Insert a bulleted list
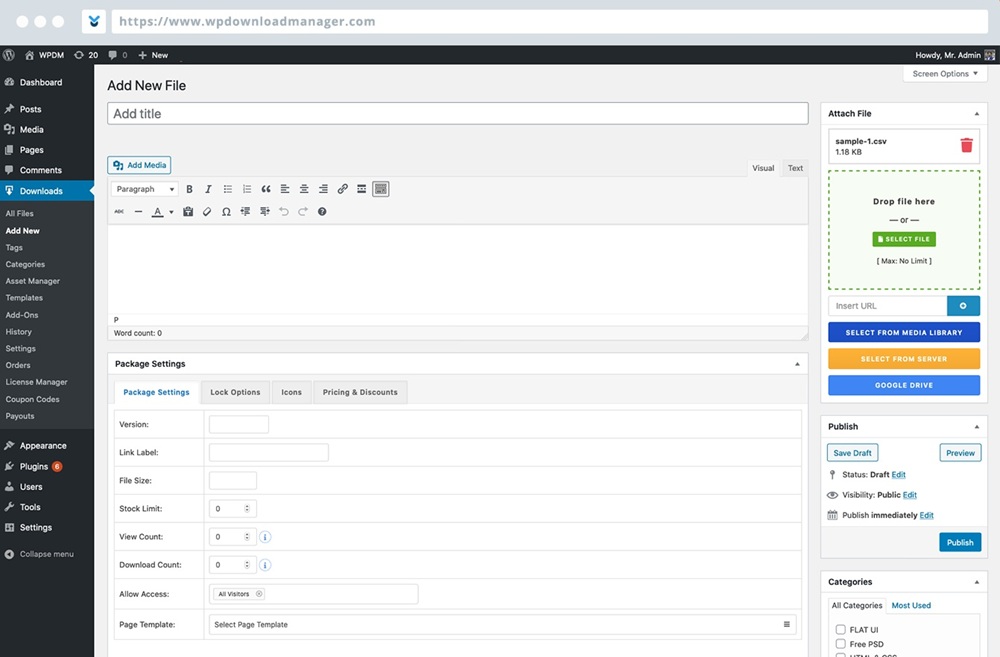 click(228, 189)
